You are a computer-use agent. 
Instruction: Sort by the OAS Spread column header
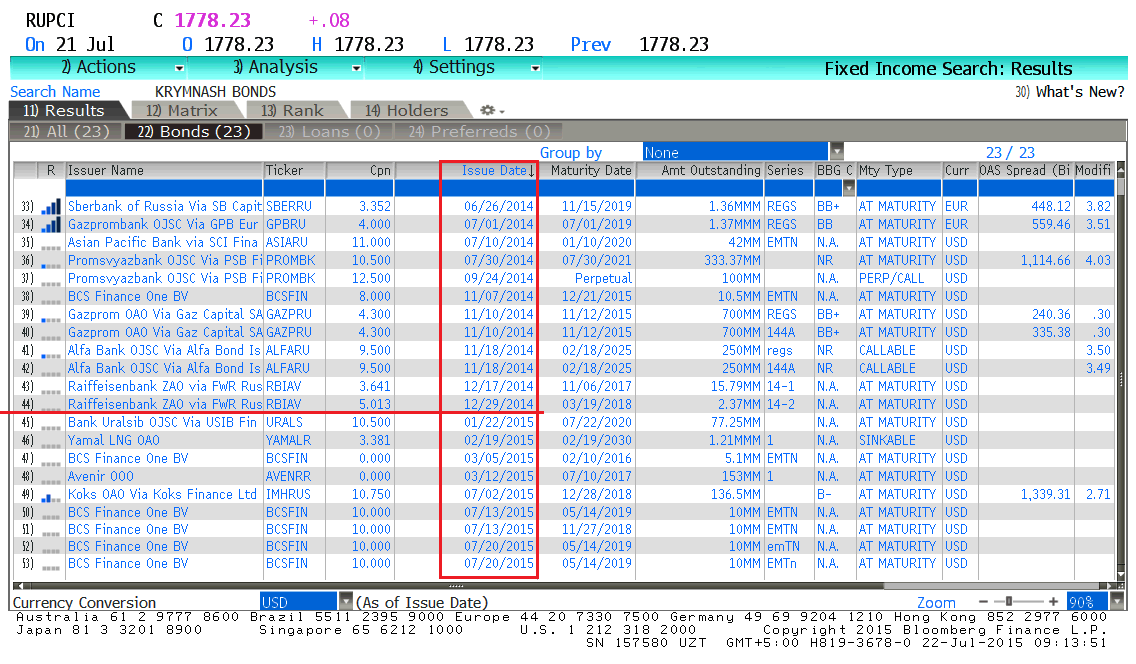(x=1025, y=170)
